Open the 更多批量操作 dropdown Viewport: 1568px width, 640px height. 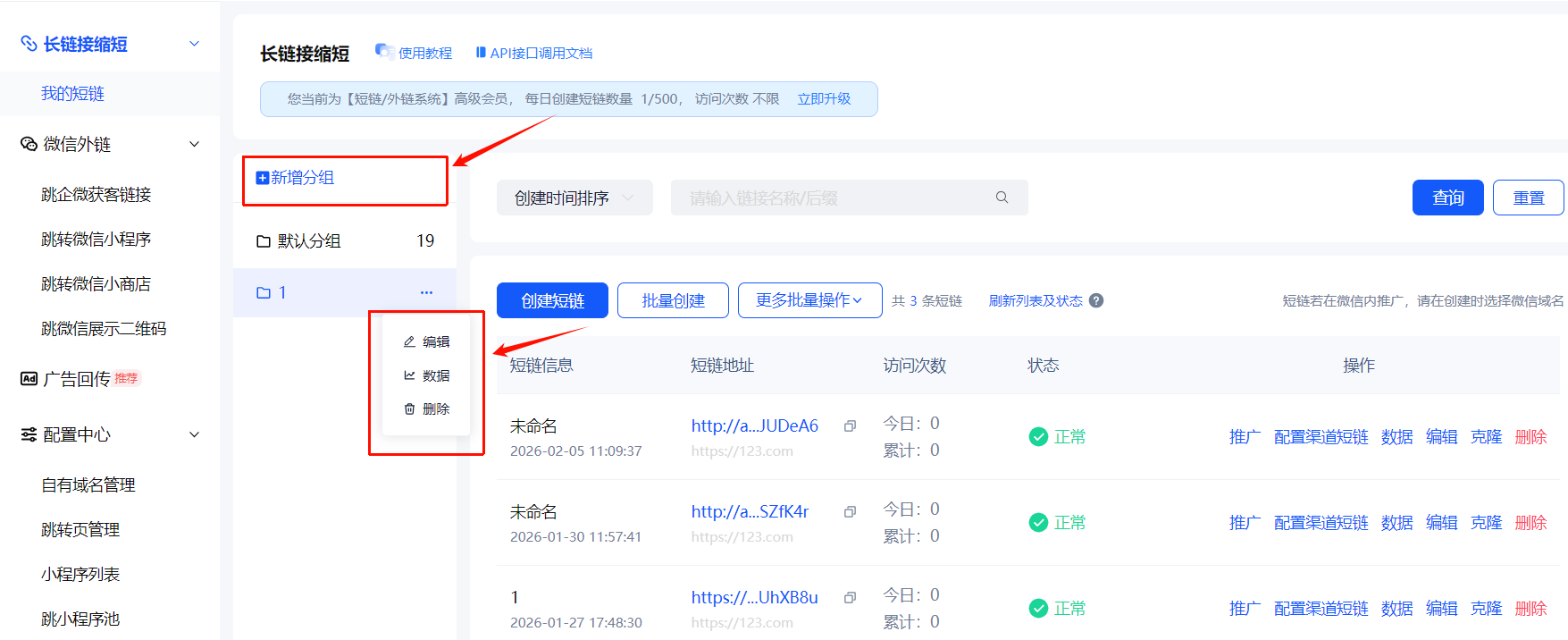pos(809,300)
